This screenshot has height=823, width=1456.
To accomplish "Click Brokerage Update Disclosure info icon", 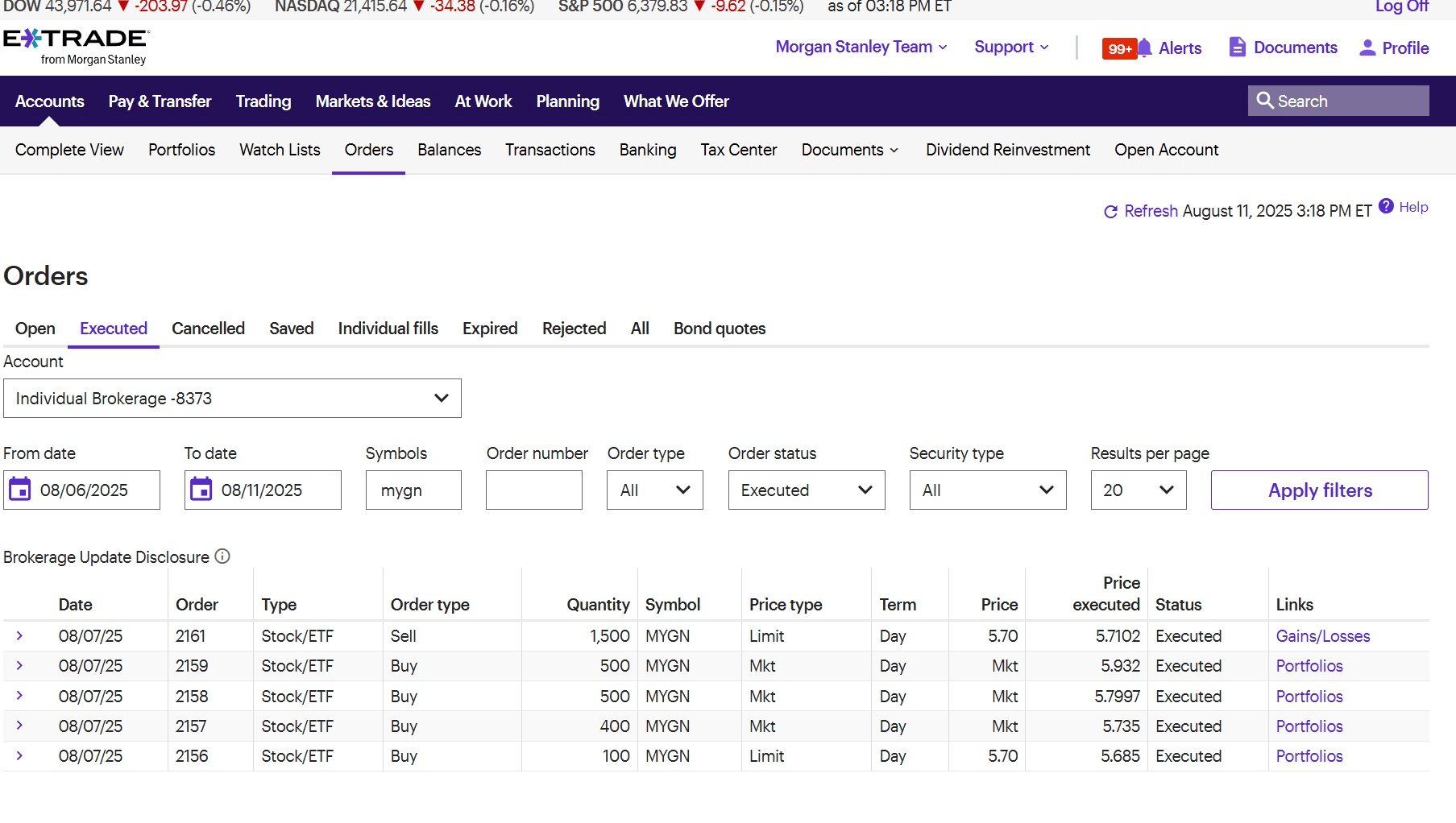I will point(222,556).
